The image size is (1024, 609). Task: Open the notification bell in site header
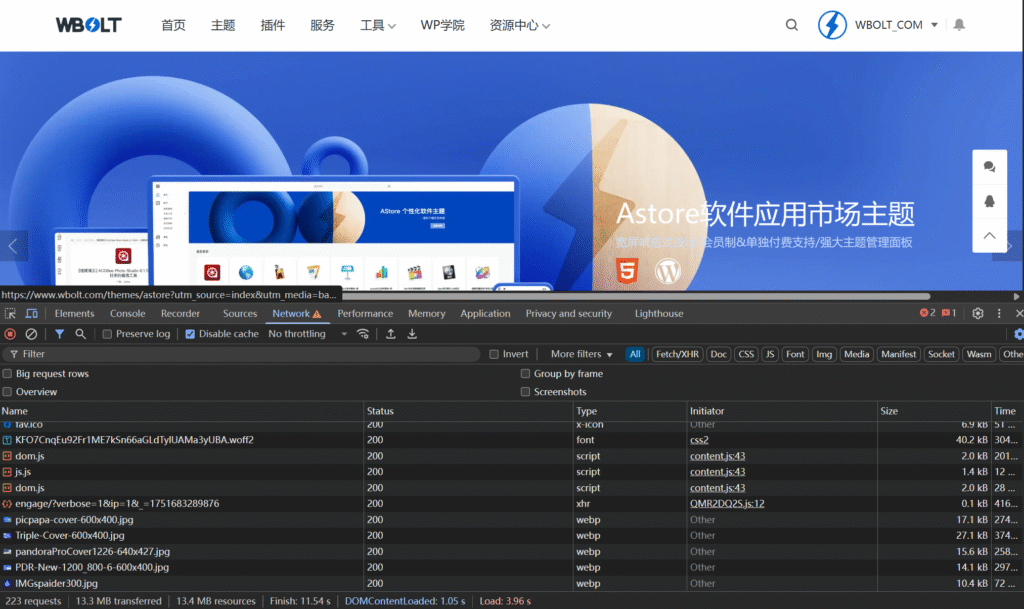pos(959,25)
